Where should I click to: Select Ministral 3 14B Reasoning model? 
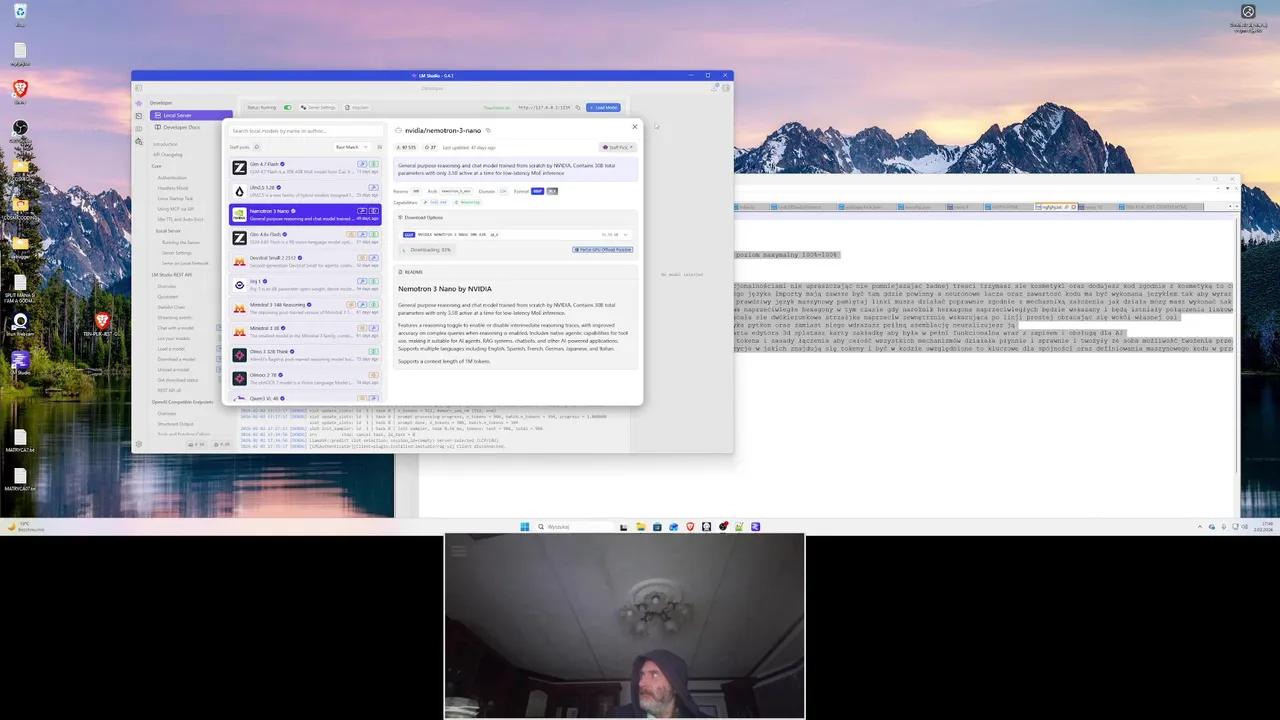pos(305,308)
